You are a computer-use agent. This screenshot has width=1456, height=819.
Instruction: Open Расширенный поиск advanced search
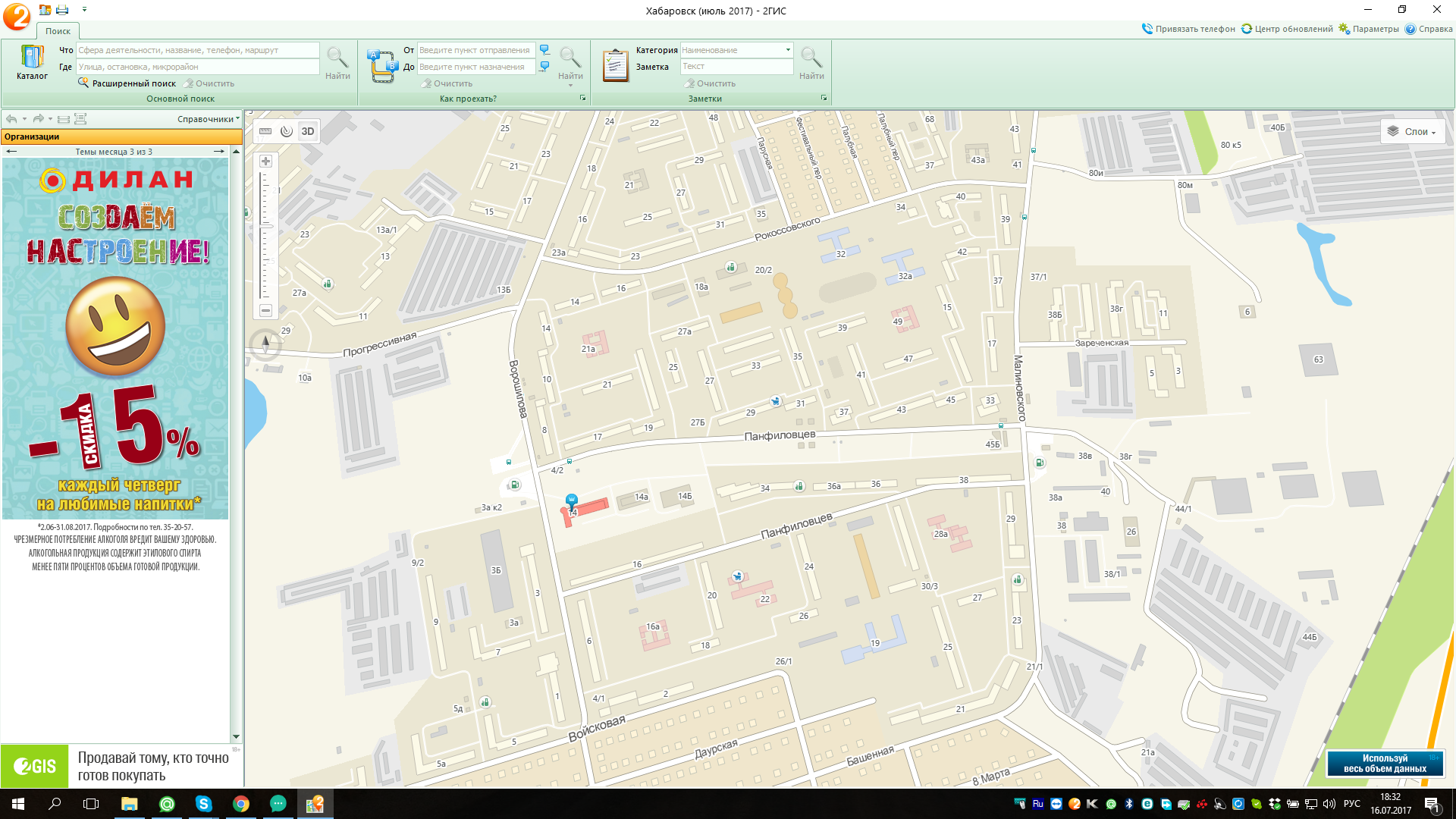(127, 83)
